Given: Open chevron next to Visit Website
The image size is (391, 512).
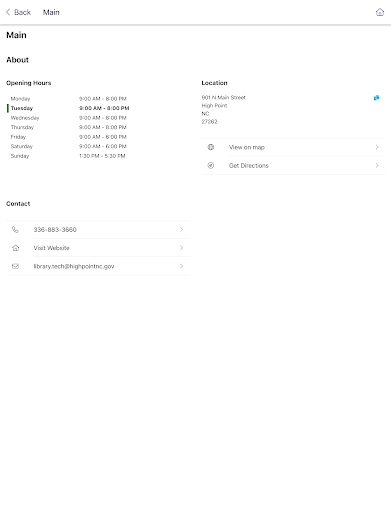Looking at the screenshot, I should pyautogui.click(x=182, y=248).
